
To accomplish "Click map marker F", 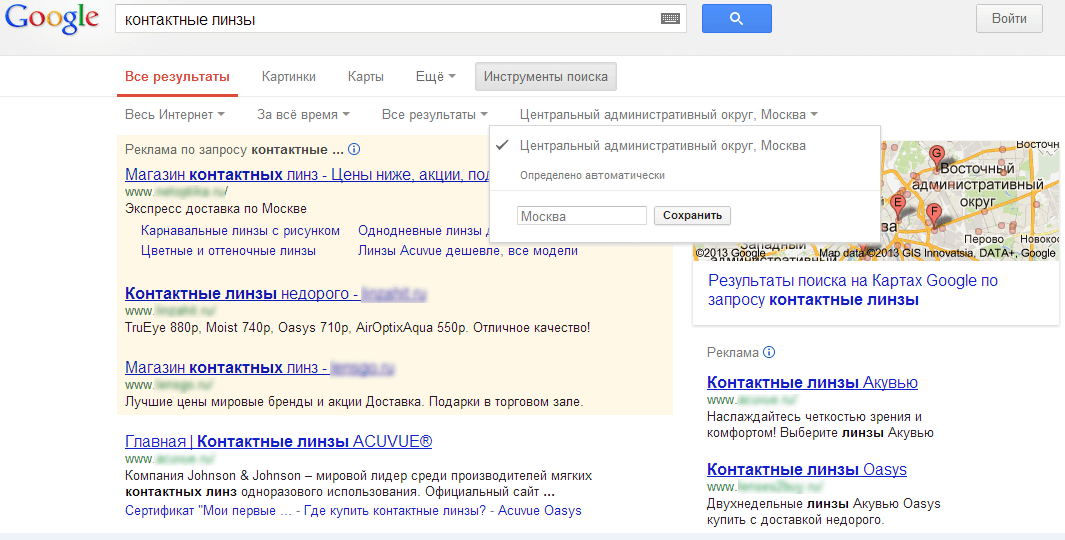I will pos(934,213).
